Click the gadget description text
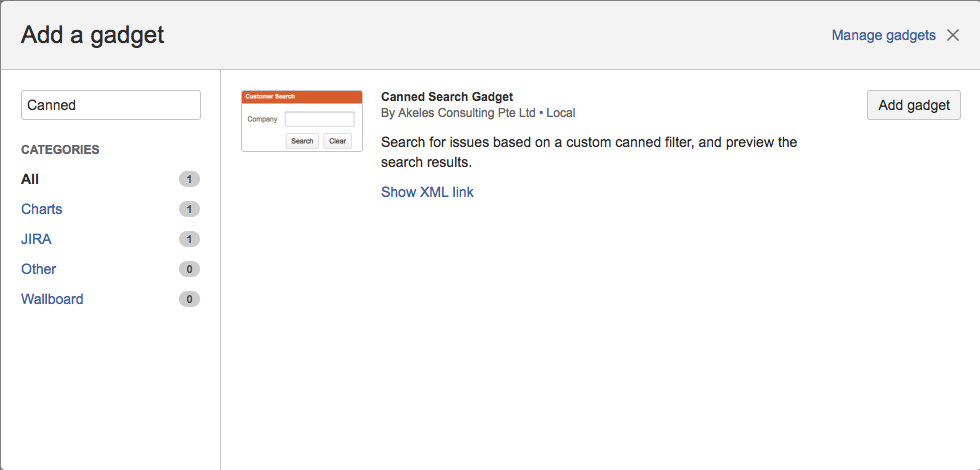 (588, 152)
